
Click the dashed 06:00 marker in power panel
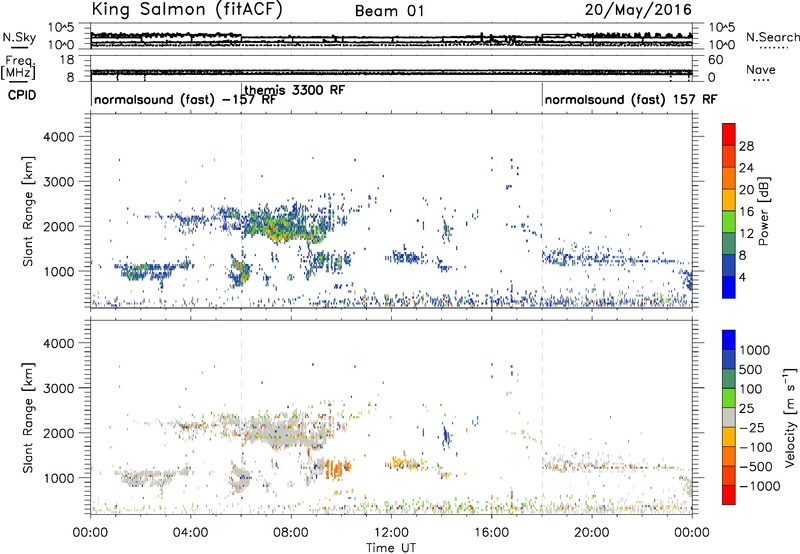point(241,211)
